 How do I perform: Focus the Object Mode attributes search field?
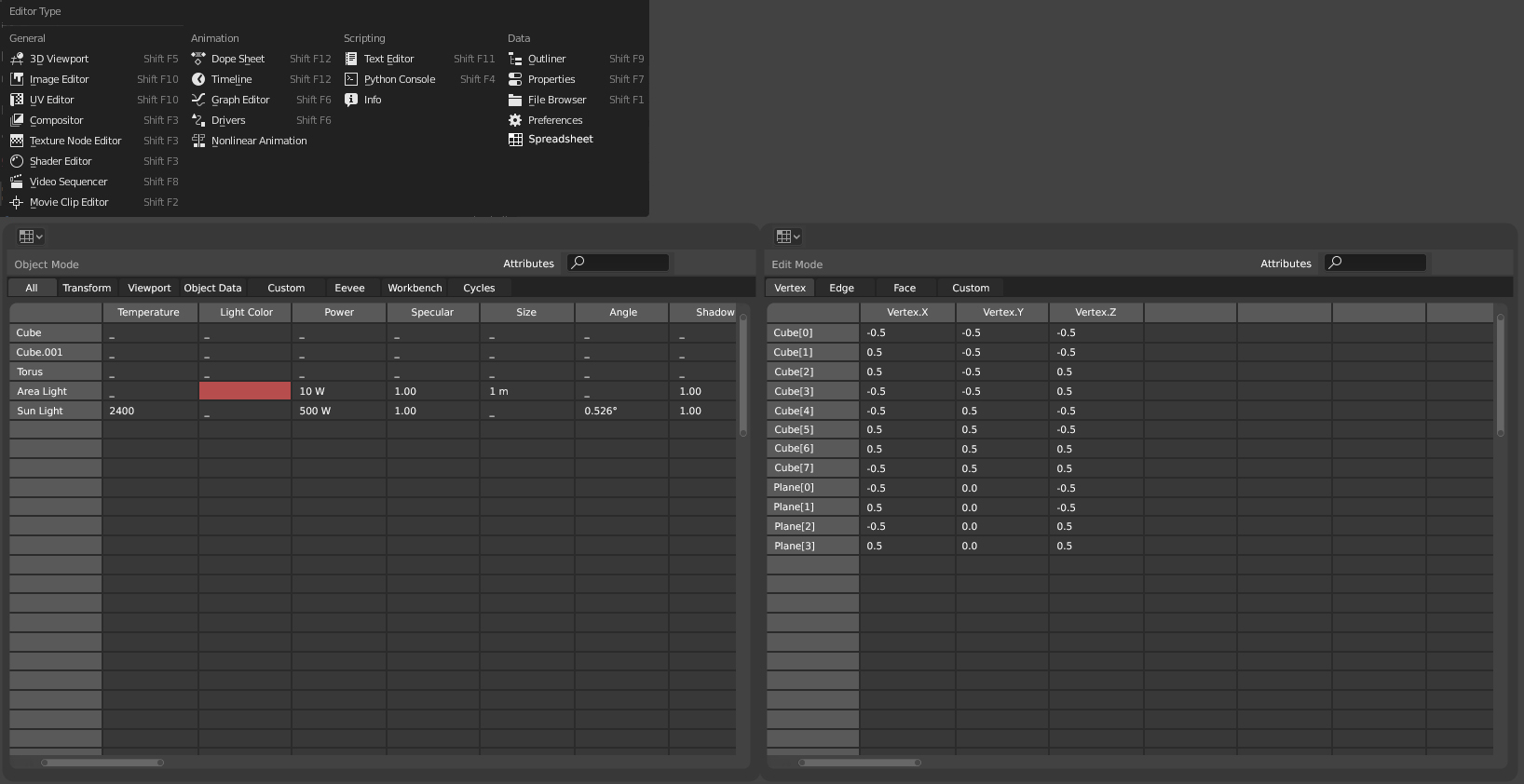pyautogui.click(x=619, y=263)
